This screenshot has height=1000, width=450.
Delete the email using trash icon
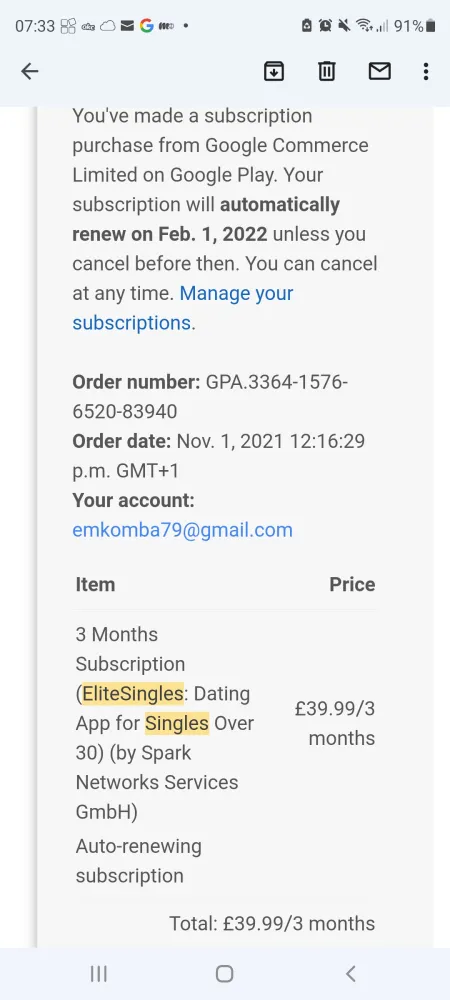326,71
